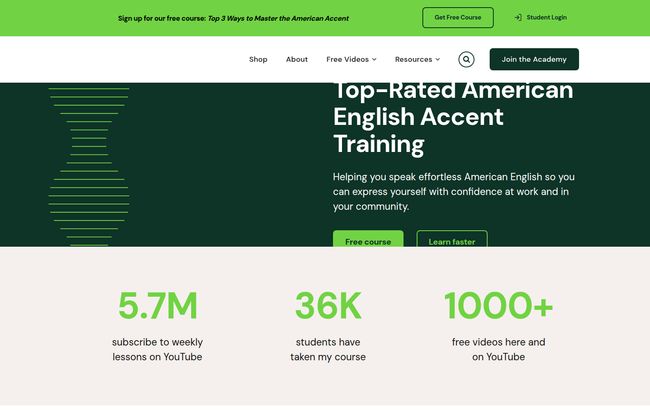Open the Resources menu label
Screen dimensions: 650x414
coord(413,59)
